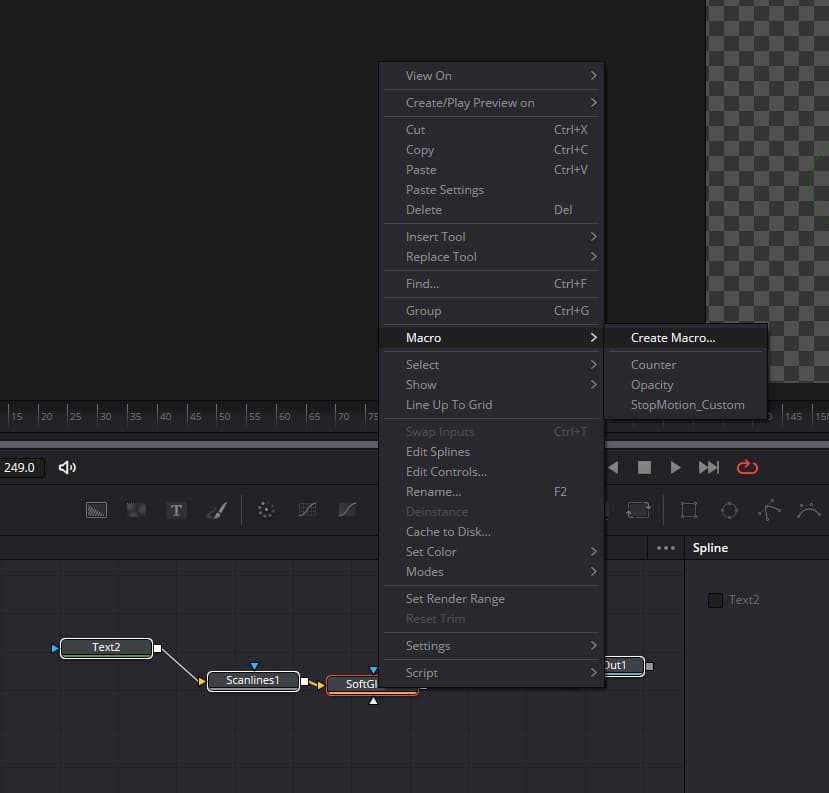The height and width of the screenshot is (793, 829).
Task: Expand the Select submenu
Action: click(x=492, y=364)
